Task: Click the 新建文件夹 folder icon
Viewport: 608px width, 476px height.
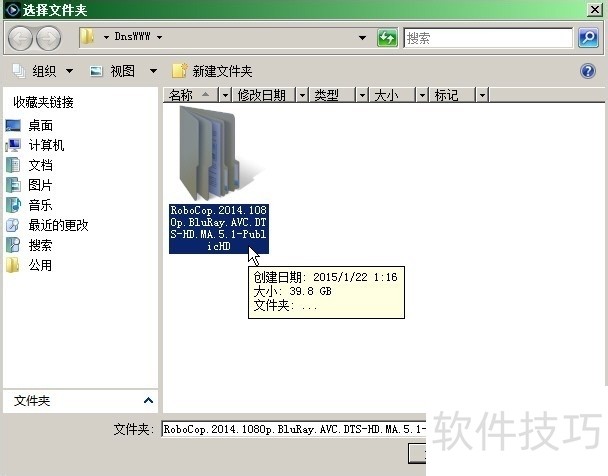Action: [x=180, y=71]
